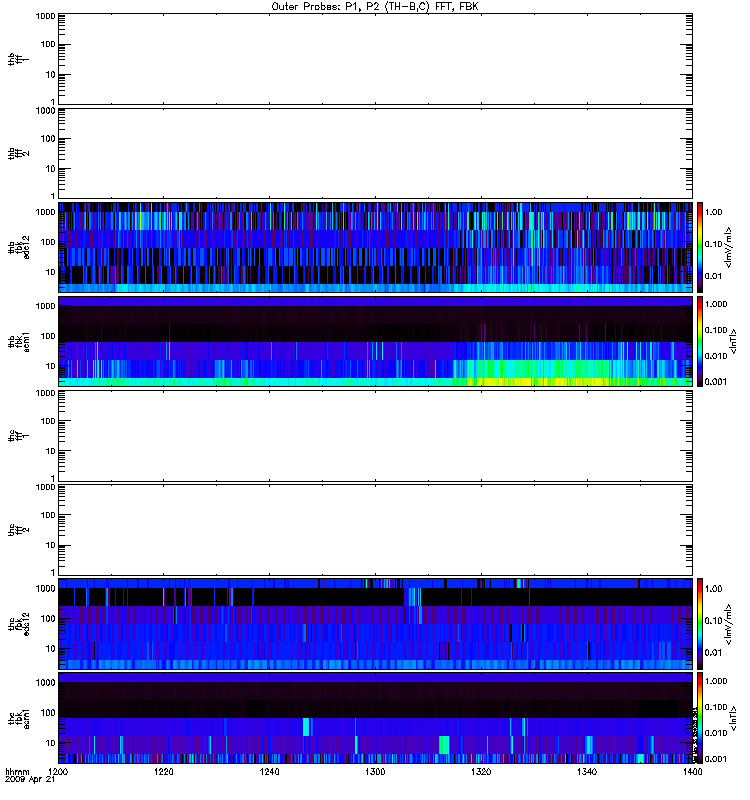Click the "thc fbk edc12" y-axis title
This screenshot has width=750, height=800.
click(19, 623)
